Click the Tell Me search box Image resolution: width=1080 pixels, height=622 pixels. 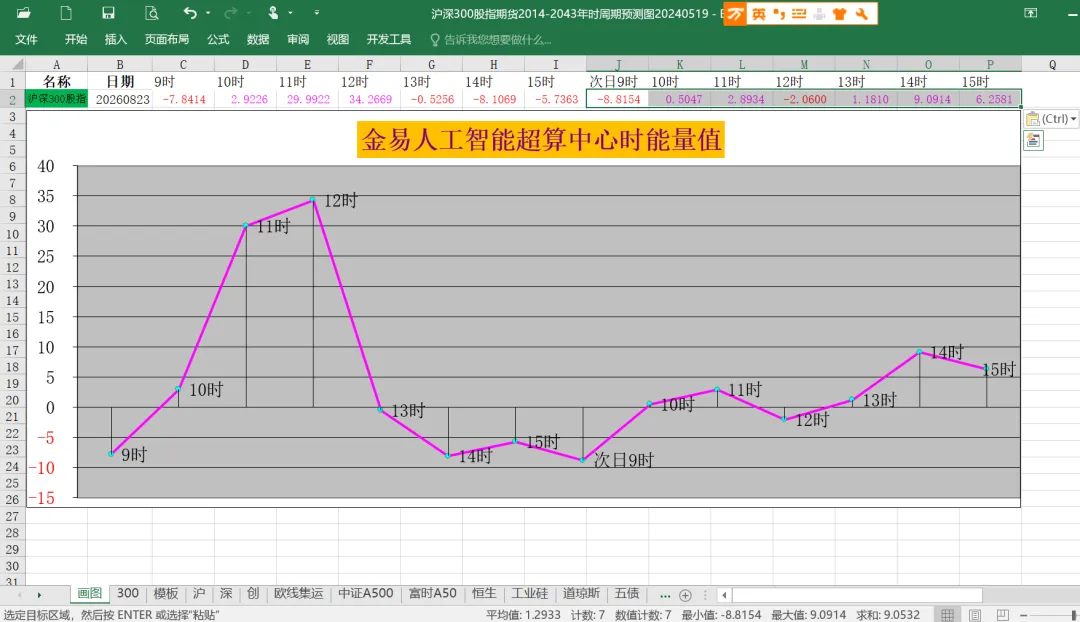[490, 40]
